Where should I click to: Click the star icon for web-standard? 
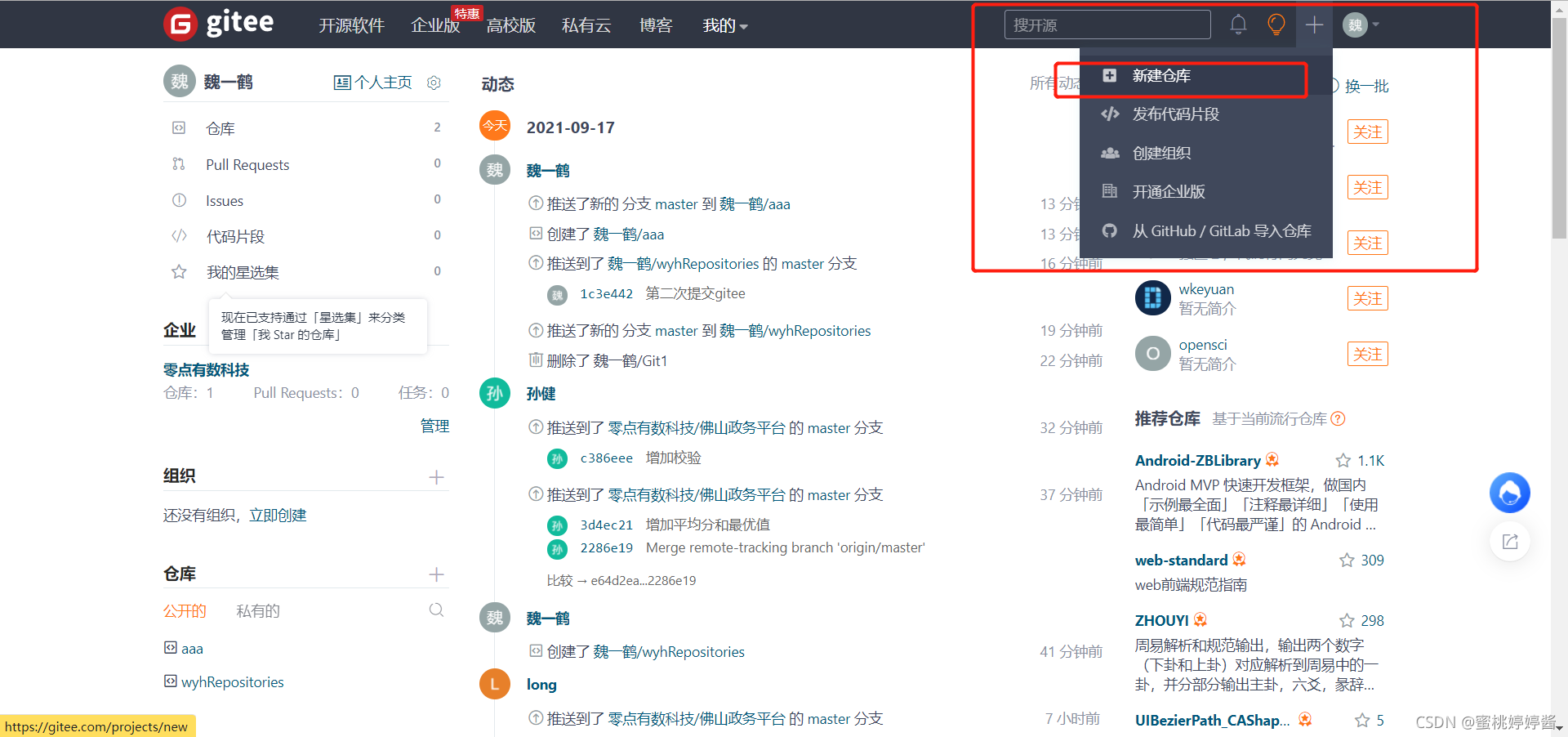pos(1347,560)
